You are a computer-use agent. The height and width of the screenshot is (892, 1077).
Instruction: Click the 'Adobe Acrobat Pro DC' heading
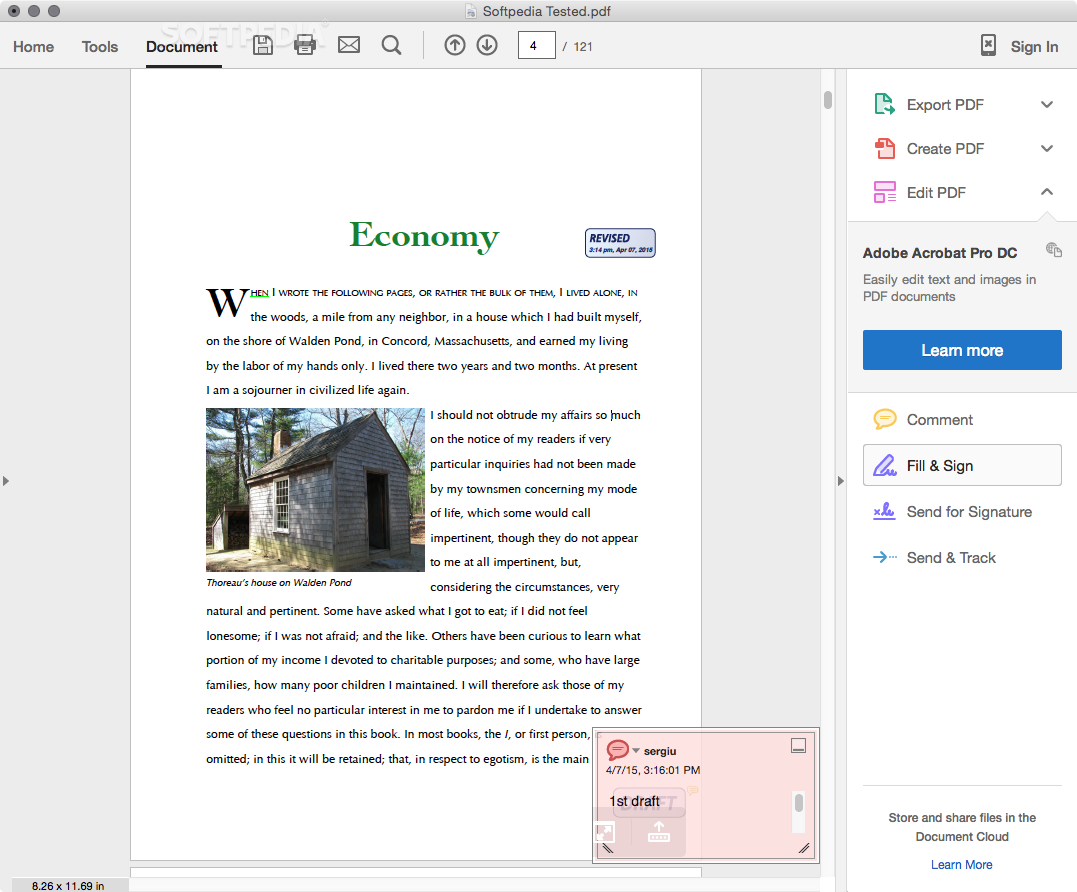940,253
